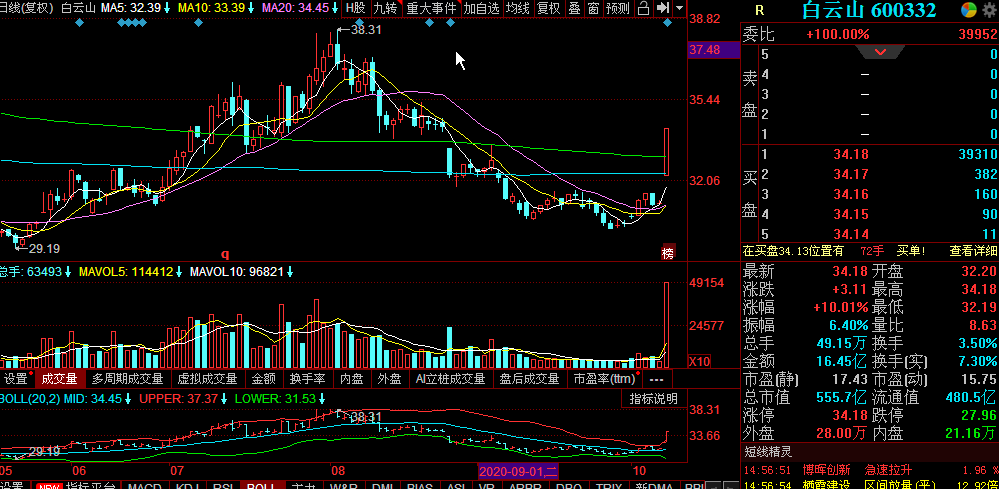
Task: Click the 跌停 27.96 limit-down value
Action: click(x=978, y=415)
